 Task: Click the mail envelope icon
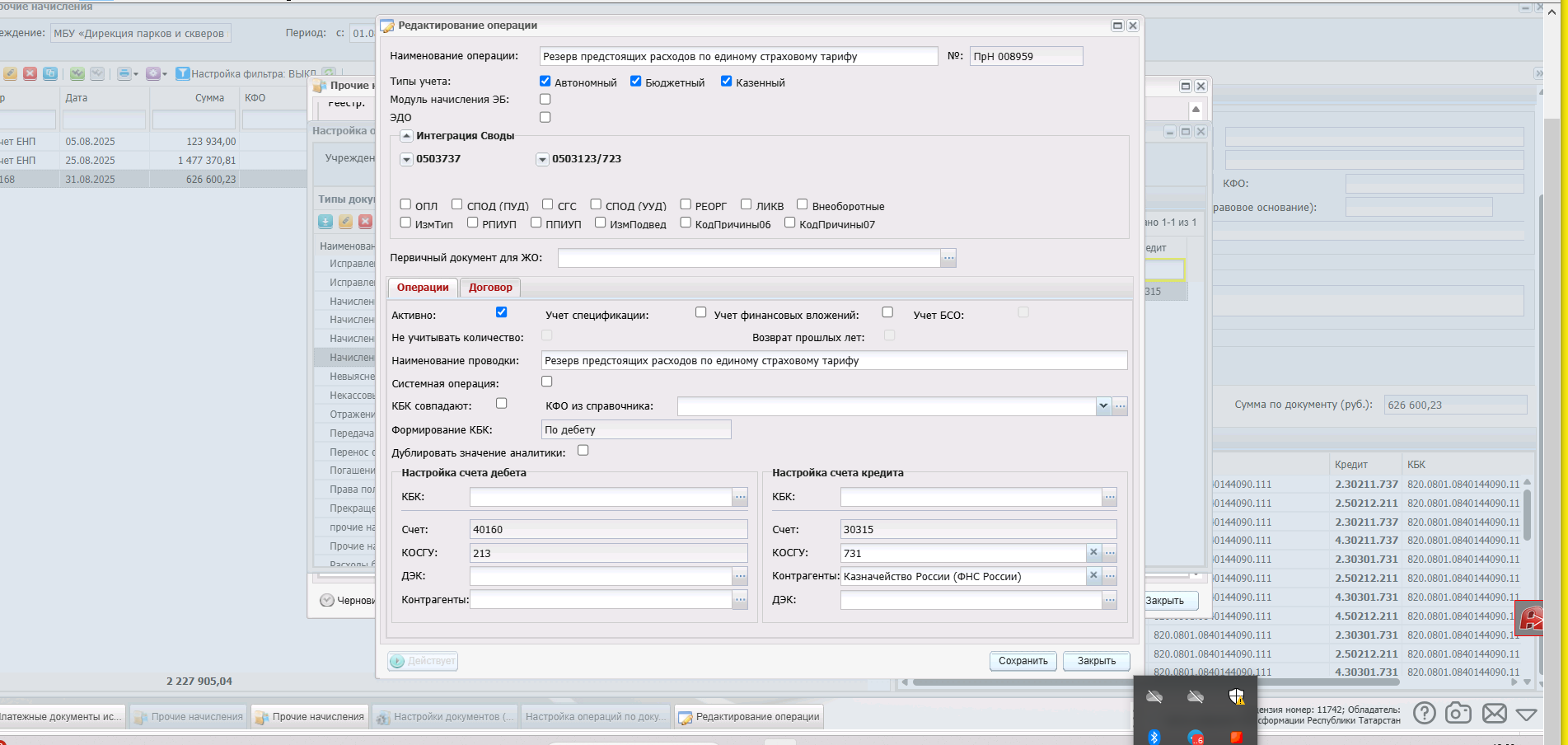coord(1494,713)
